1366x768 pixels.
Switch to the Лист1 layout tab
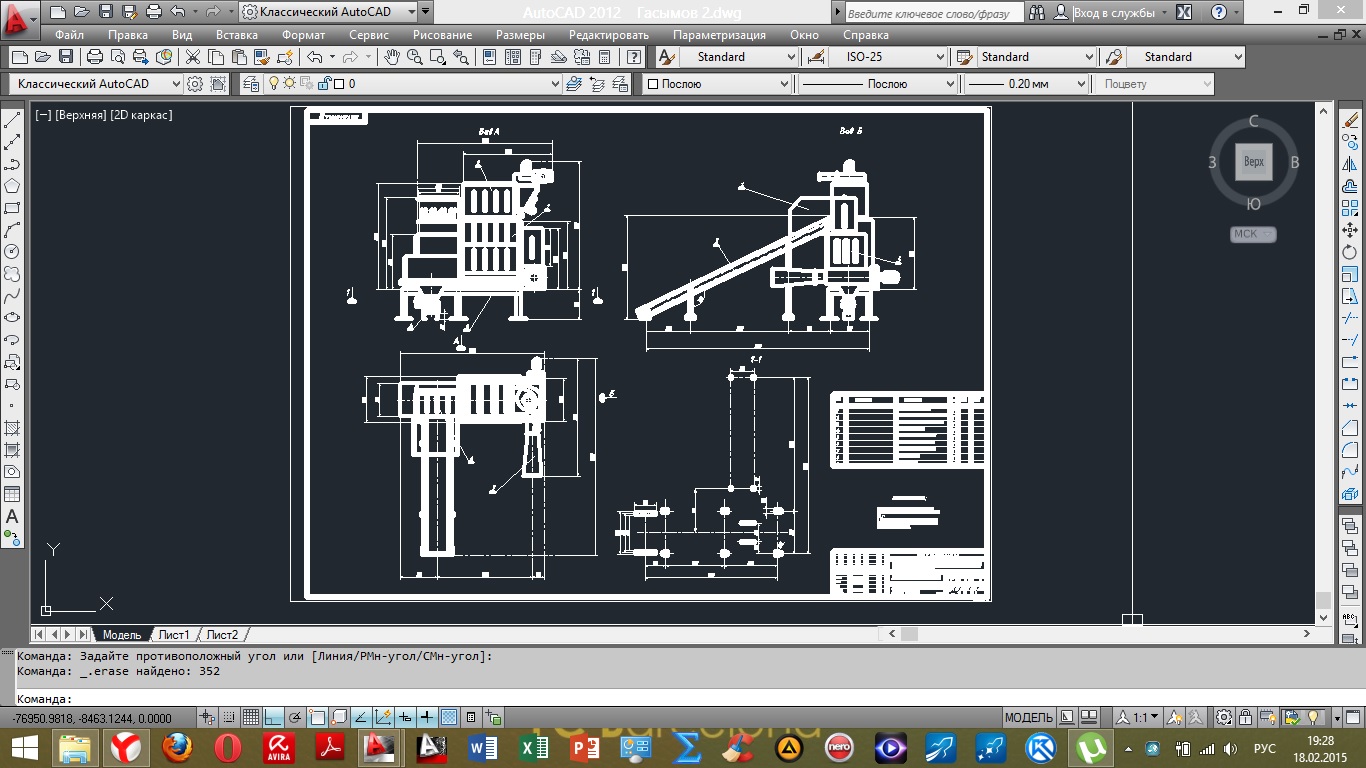coord(173,634)
